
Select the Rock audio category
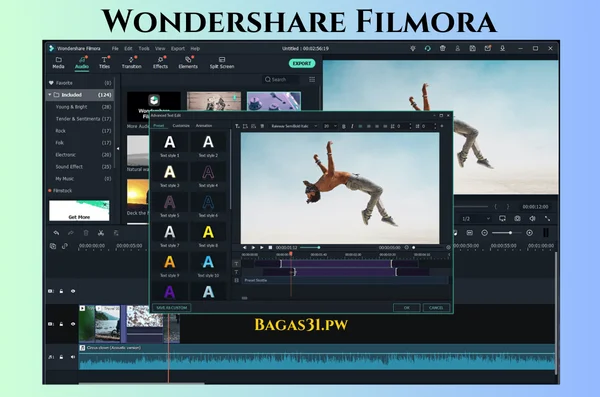[80, 131]
